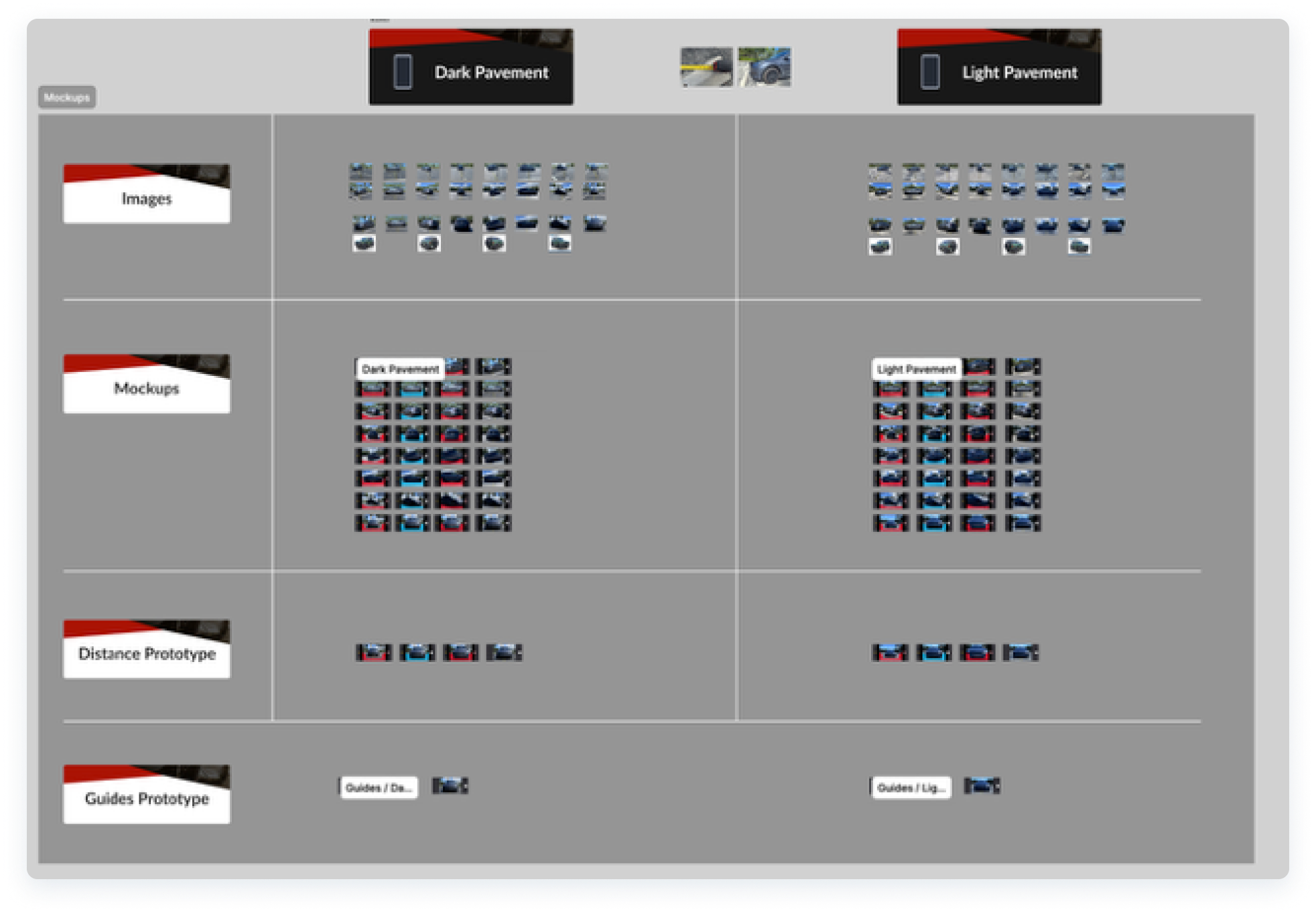Click the phone icon beside Light Pavement

pos(930,72)
